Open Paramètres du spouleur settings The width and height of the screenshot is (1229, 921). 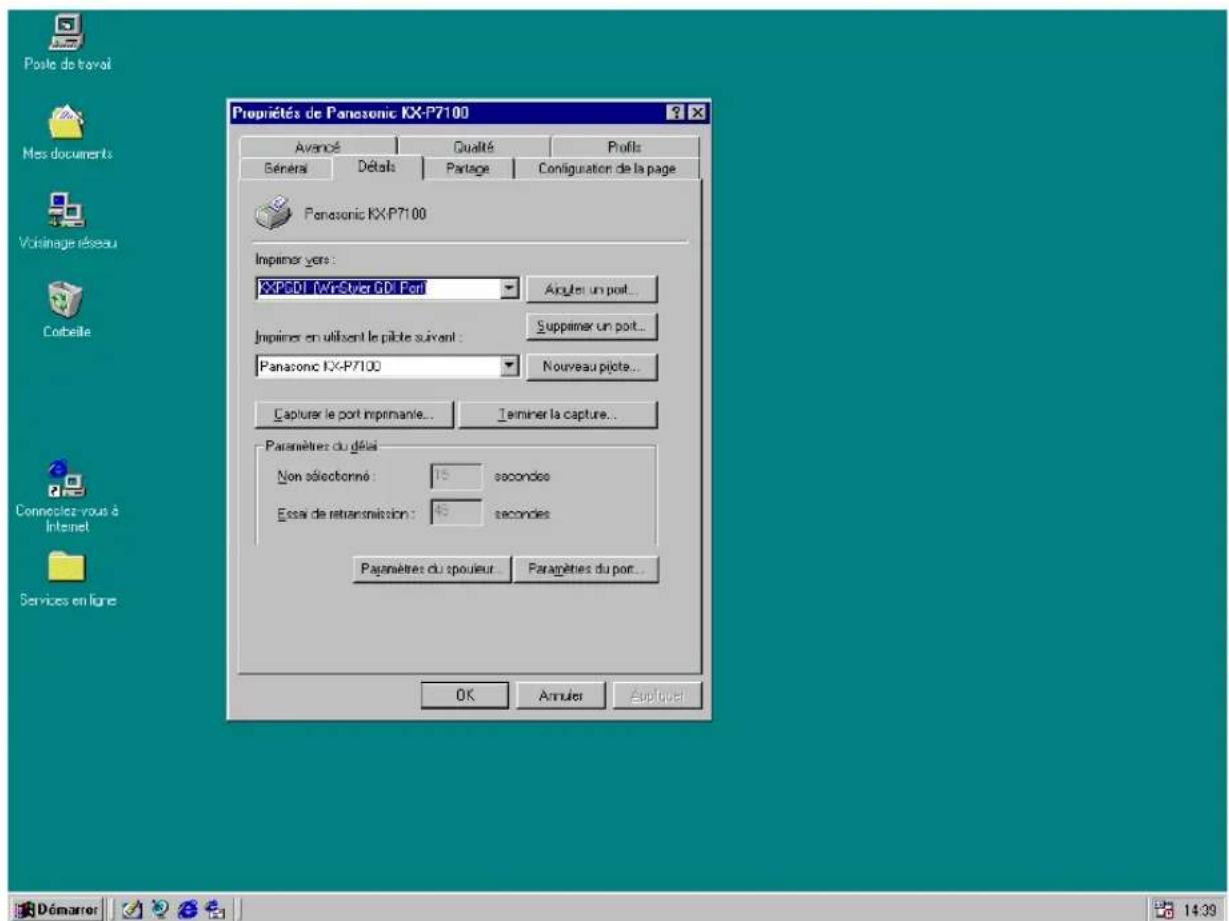[431, 569]
